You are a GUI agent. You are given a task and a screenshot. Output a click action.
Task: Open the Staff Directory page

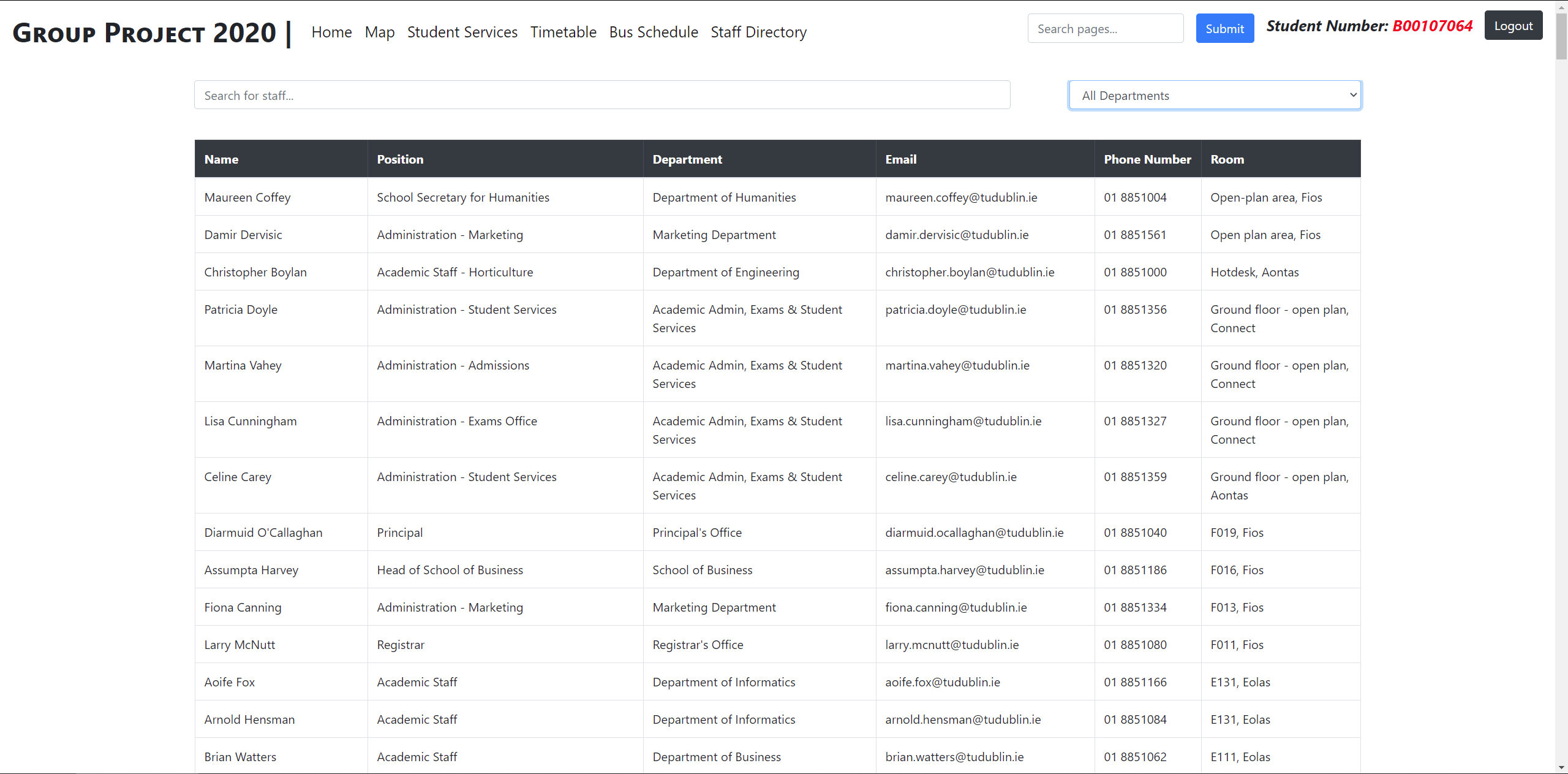(759, 32)
